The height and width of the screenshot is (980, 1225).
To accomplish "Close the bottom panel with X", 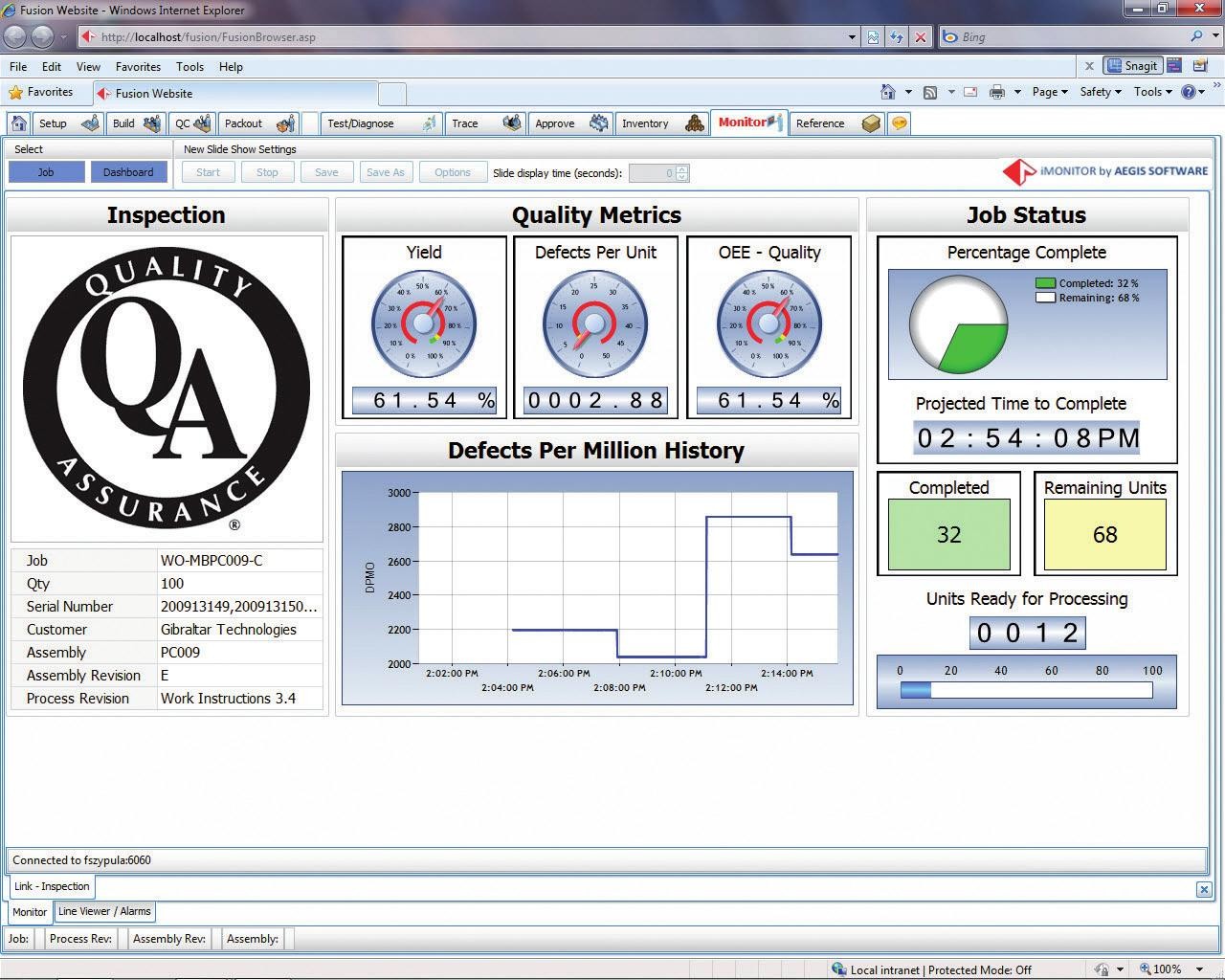I will [x=1203, y=889].
